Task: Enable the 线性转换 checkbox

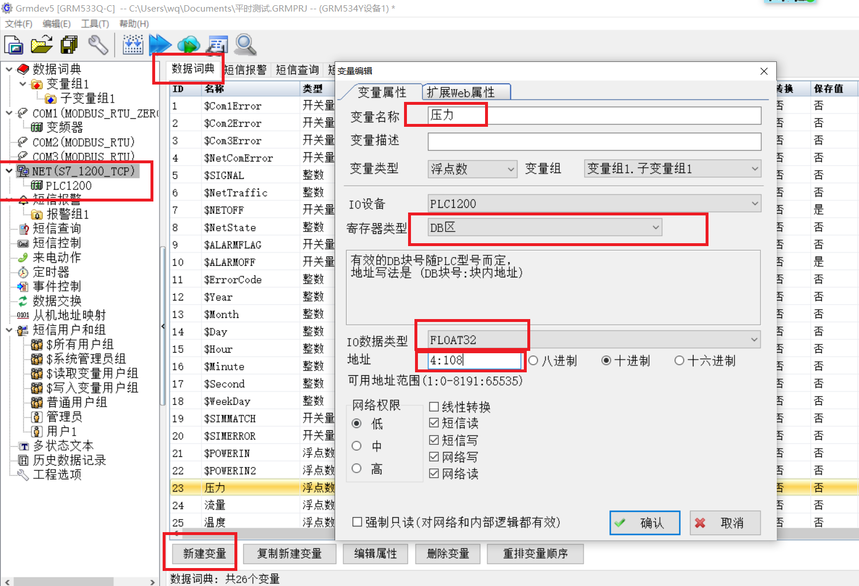Action: click(x=434, y=406)
